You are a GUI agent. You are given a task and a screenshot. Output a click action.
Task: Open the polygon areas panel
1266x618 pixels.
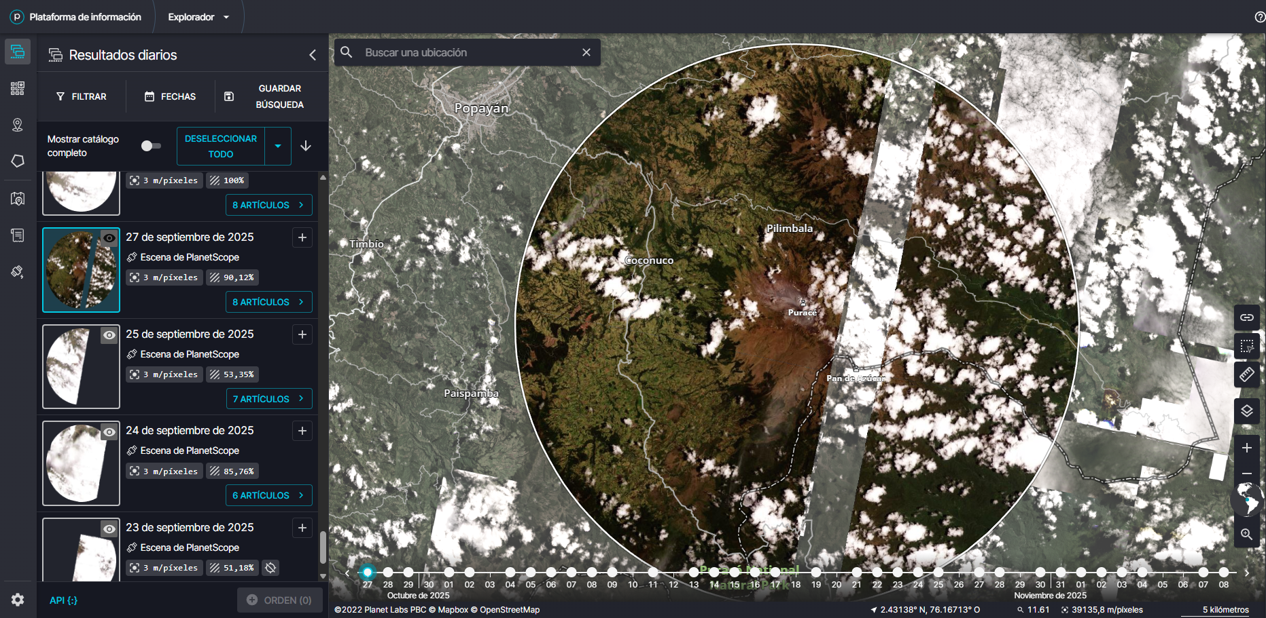click(x=16, y=161)
